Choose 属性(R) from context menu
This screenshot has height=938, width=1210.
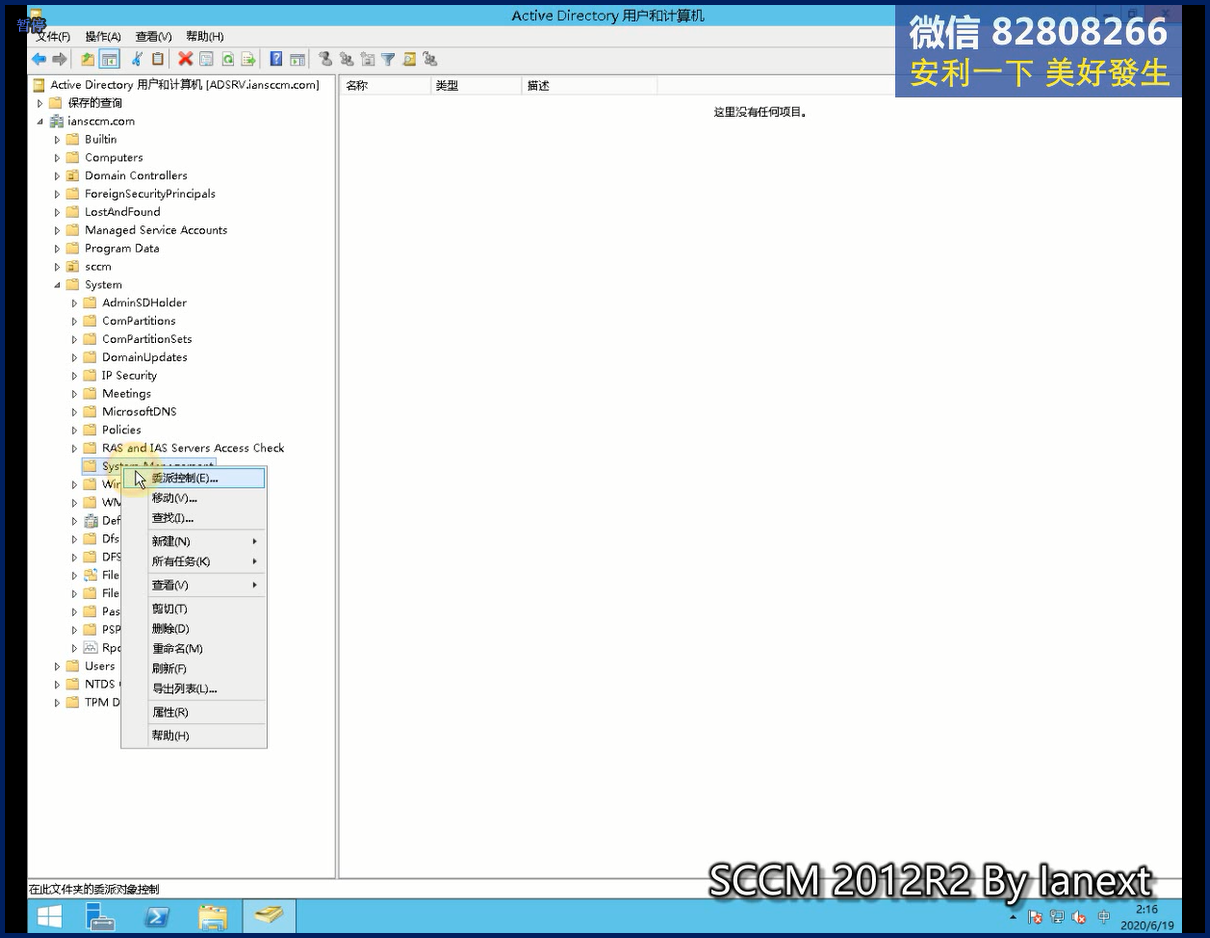[194, 712]
